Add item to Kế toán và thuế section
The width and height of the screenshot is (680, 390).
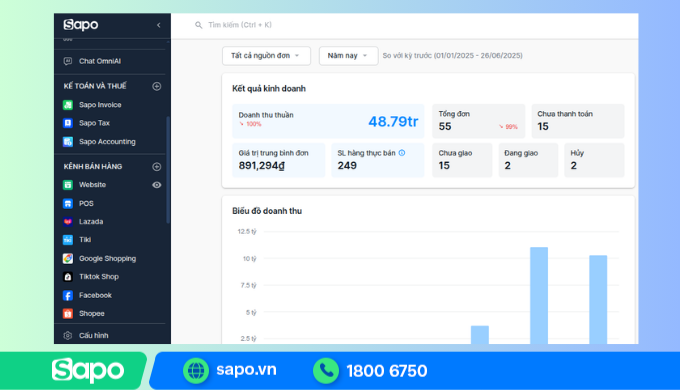coord(157,86)
